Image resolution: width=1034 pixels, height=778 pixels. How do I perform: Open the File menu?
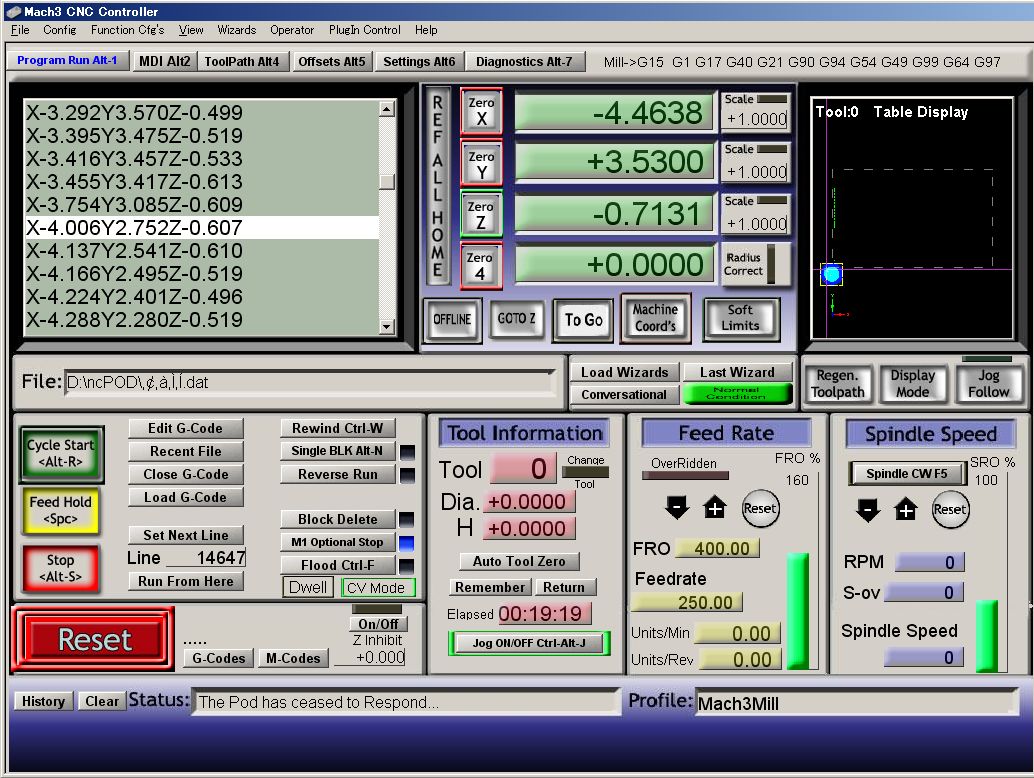coord(20,30)
